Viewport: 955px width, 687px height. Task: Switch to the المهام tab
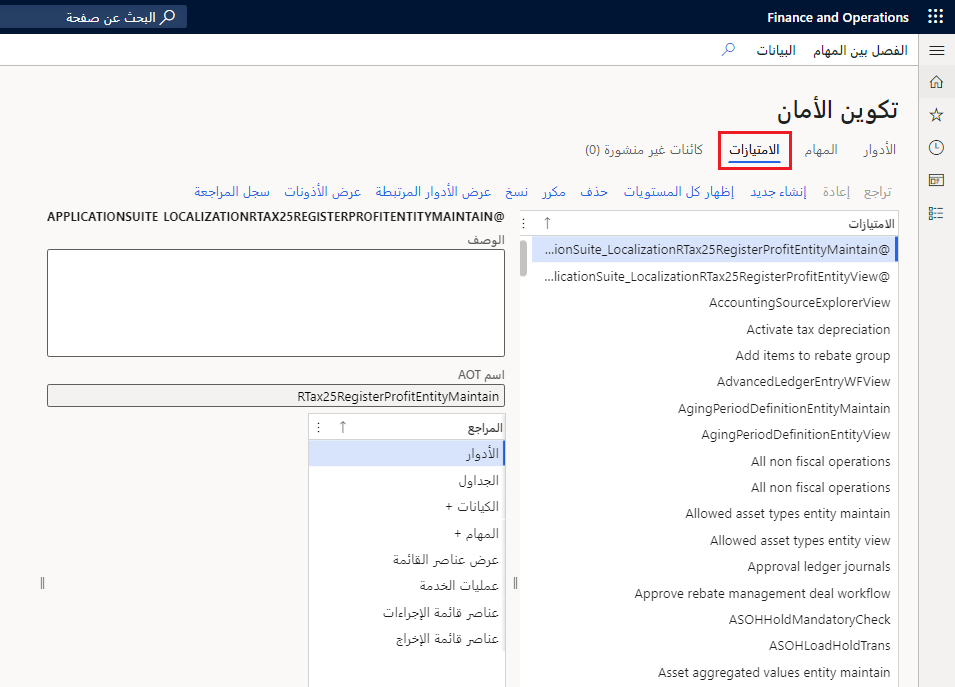(820, 150)
